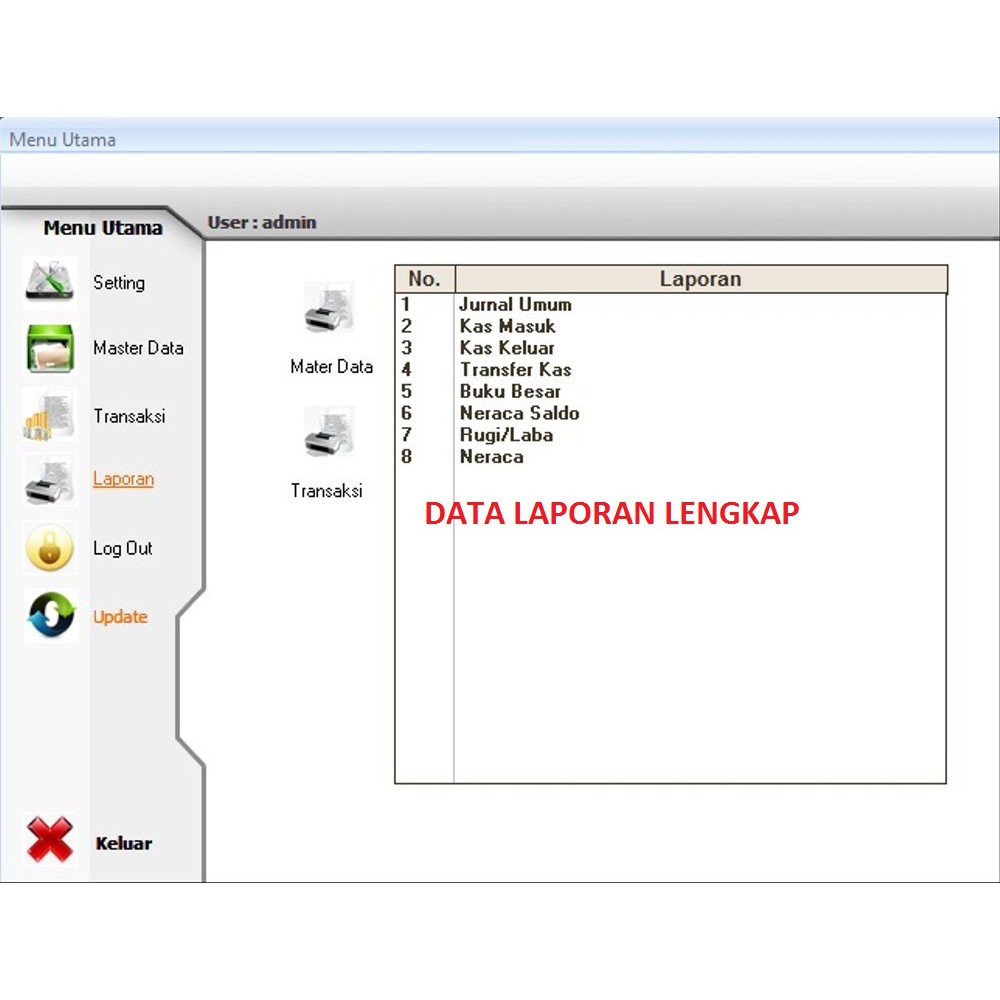Click the red X Keluar icon
This screenshot has height=1000, width=1000.
pyautogui.click(x=50, y=840)
